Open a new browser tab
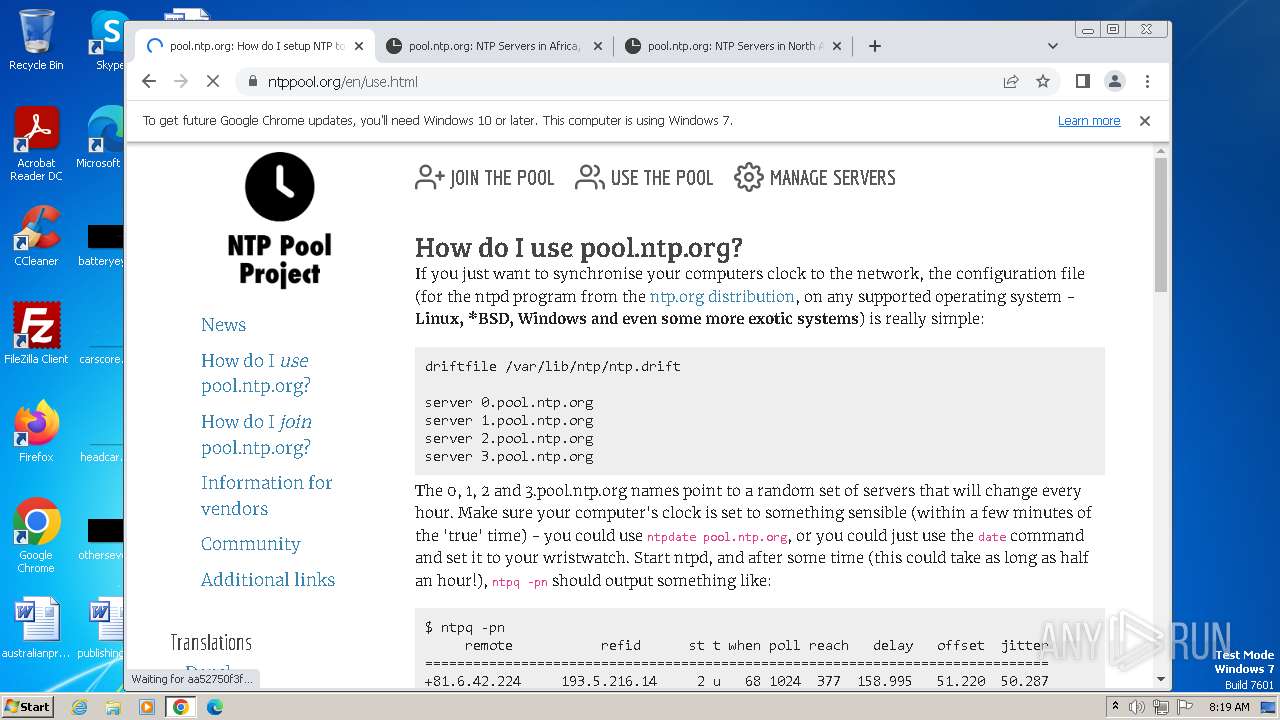Image resolution: width=1280 pixels, height=720 pixels. tap(875, 46)
